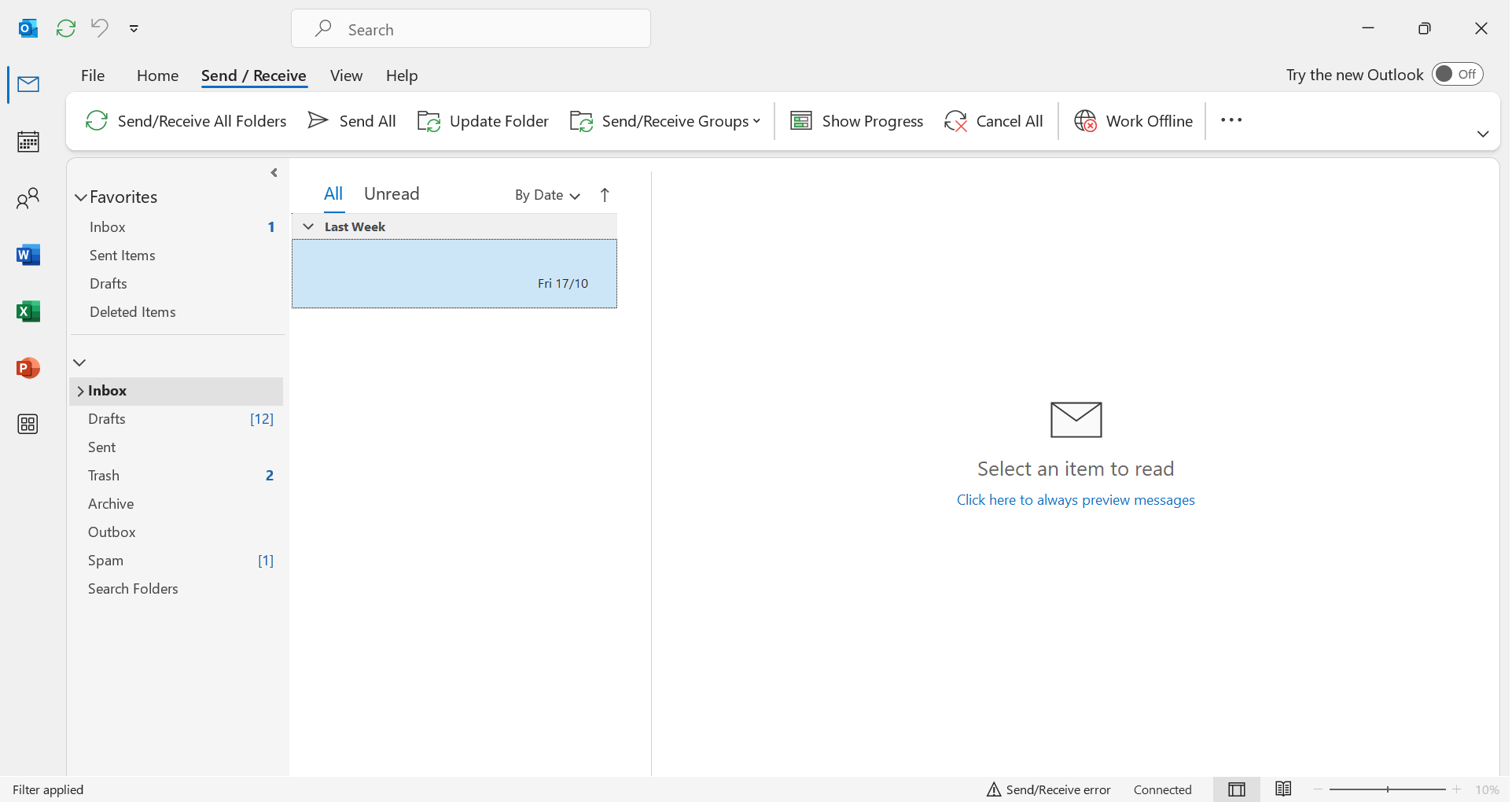Open Customize Quick Access Toolbar dropdown
Viewport: 1512px width, 802px height.
(134, 28)
